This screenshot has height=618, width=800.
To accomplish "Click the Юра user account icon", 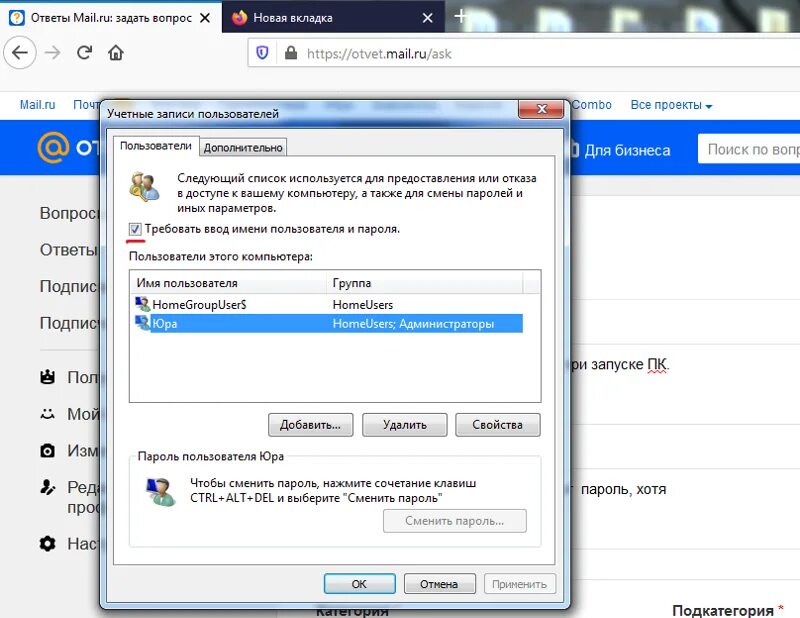I will (x=142, y=323).
